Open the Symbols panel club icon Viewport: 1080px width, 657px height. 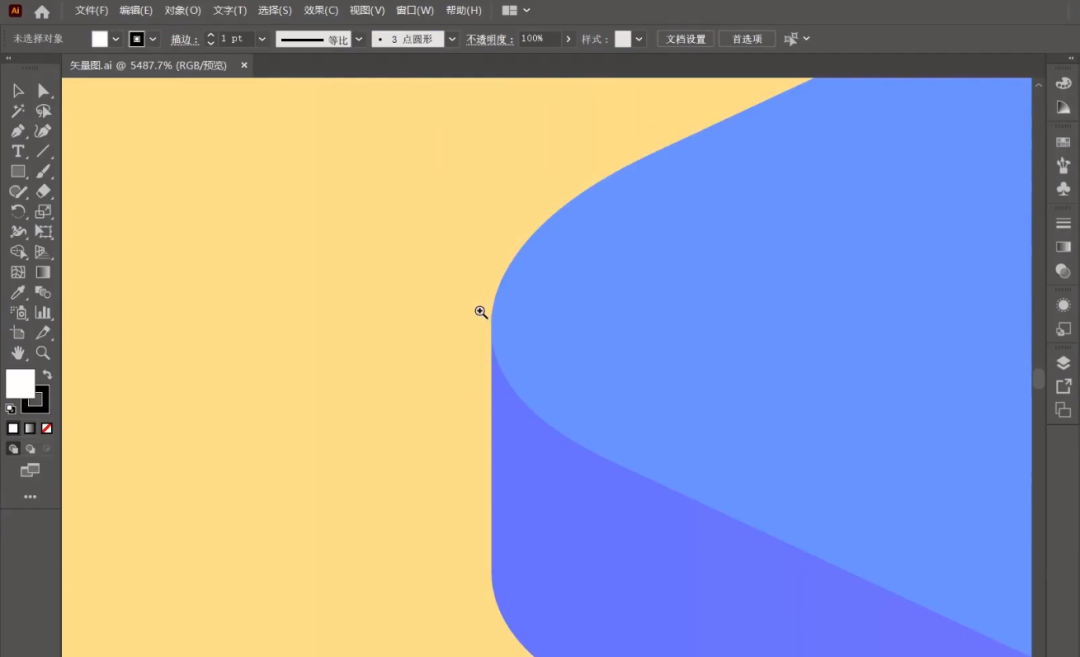[1063, 188]
